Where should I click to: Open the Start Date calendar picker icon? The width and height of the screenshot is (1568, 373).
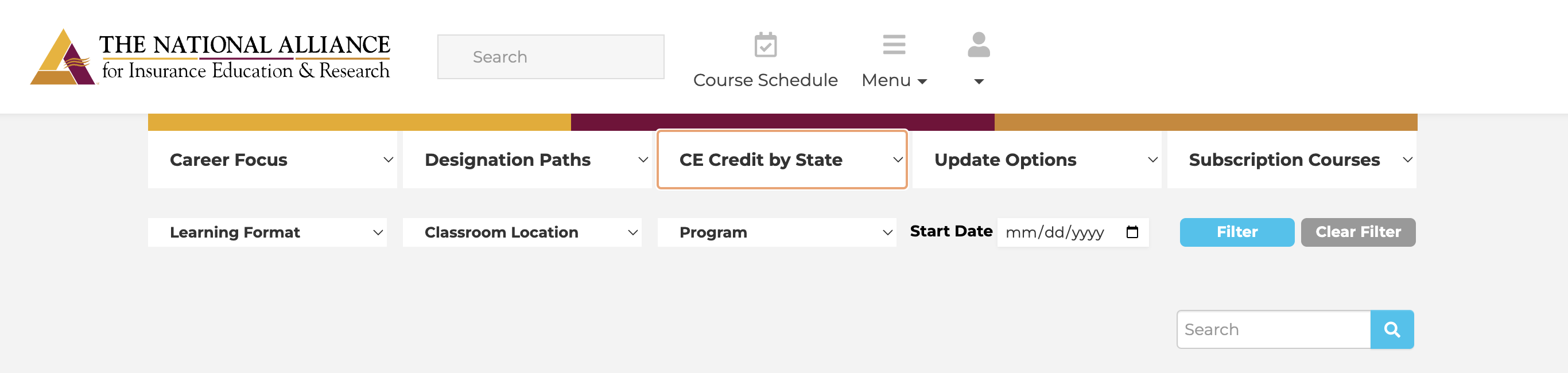point(1132,232)
